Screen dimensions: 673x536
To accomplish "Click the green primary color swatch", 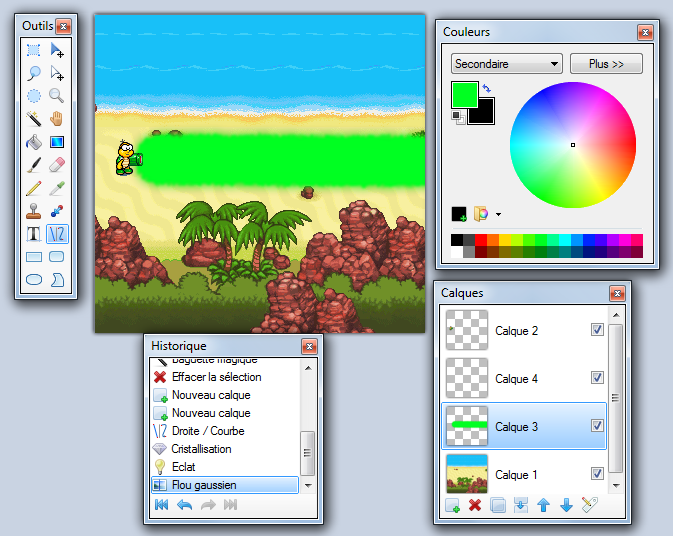I will tap(465, 95).
